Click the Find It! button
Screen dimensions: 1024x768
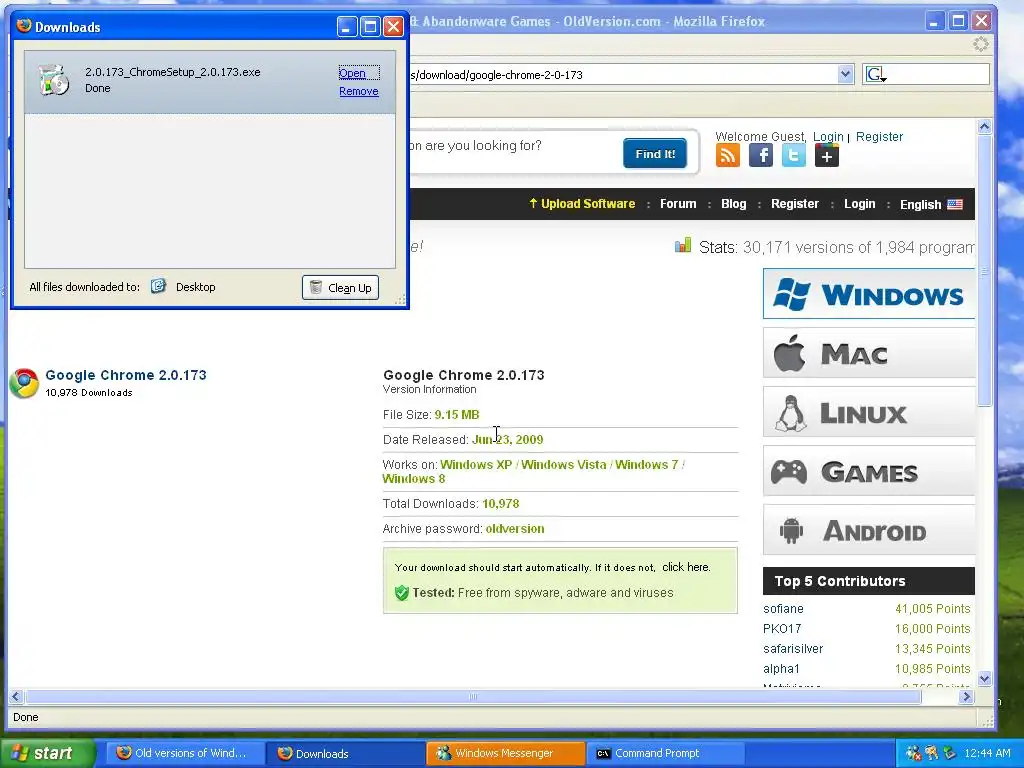[x=655, y=153]
